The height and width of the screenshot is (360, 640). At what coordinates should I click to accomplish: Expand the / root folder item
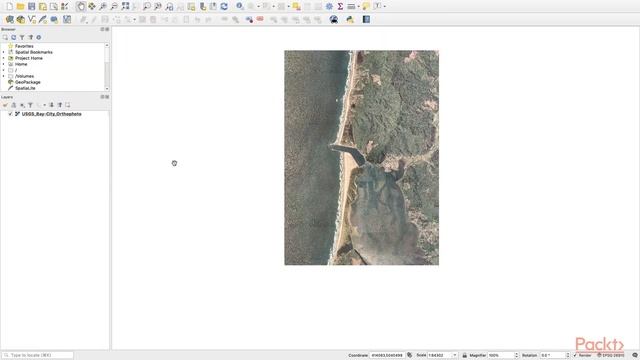(x=4, y=70)
